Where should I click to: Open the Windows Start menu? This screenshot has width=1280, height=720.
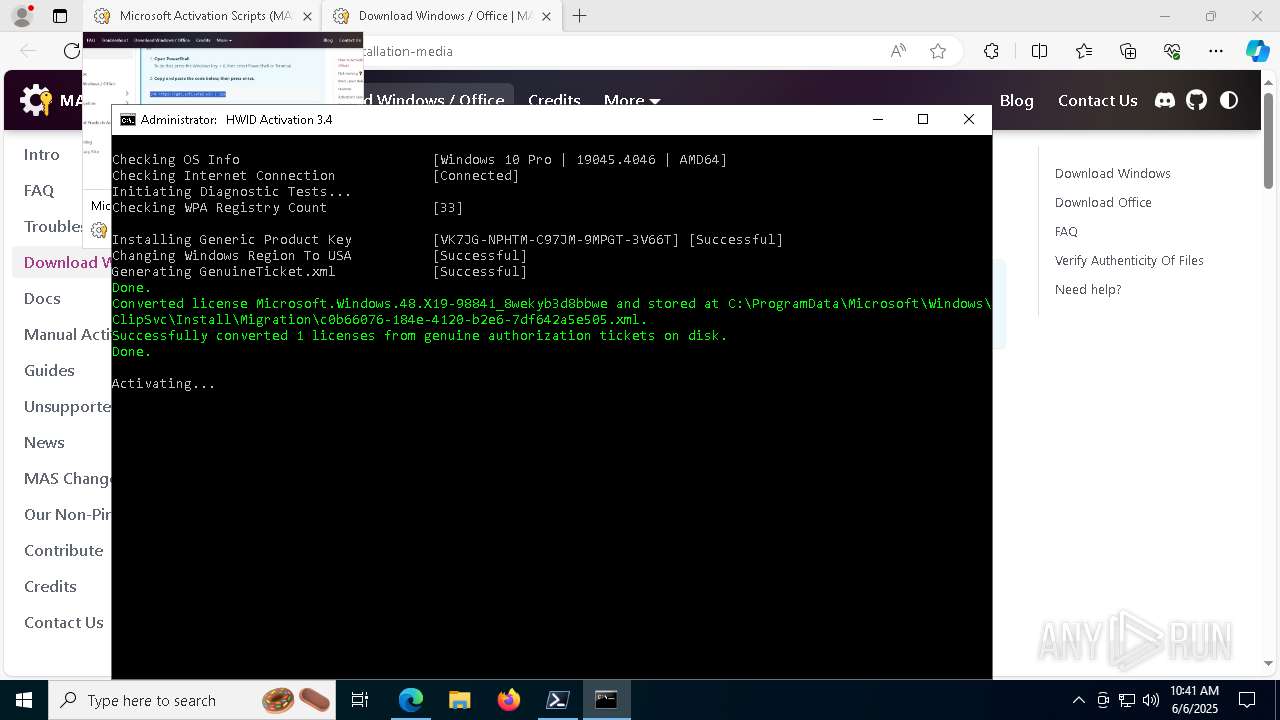tap(24, 700)
